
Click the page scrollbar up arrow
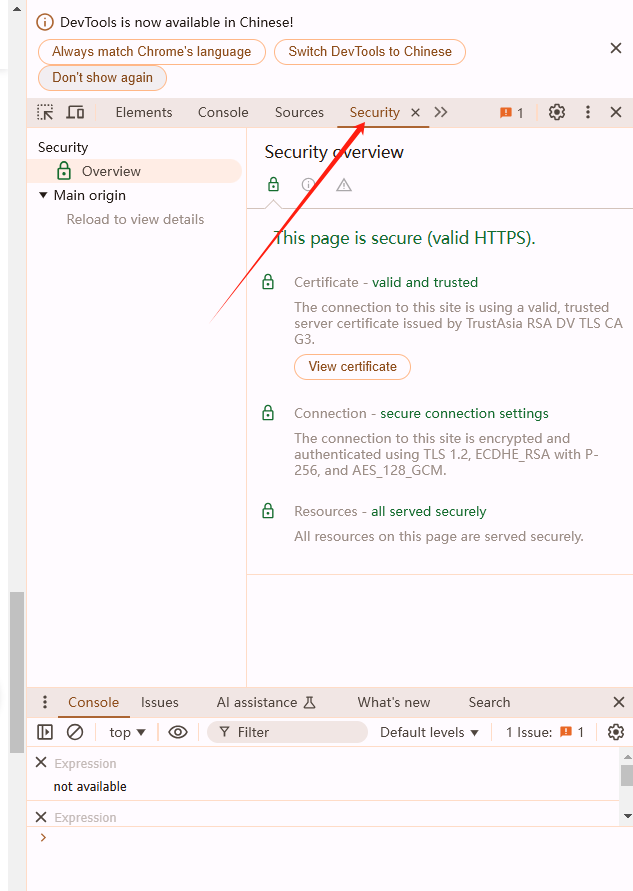(x=17, y=9)
